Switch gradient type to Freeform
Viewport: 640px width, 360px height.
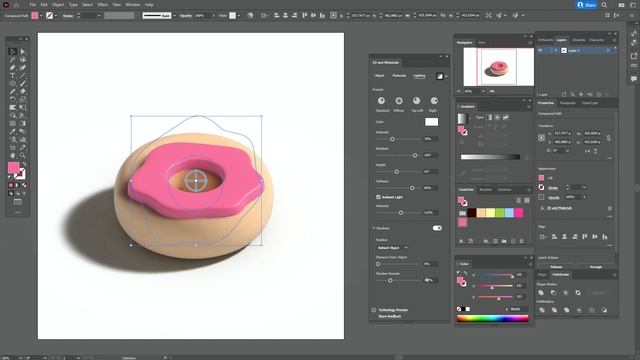point(506,118)
